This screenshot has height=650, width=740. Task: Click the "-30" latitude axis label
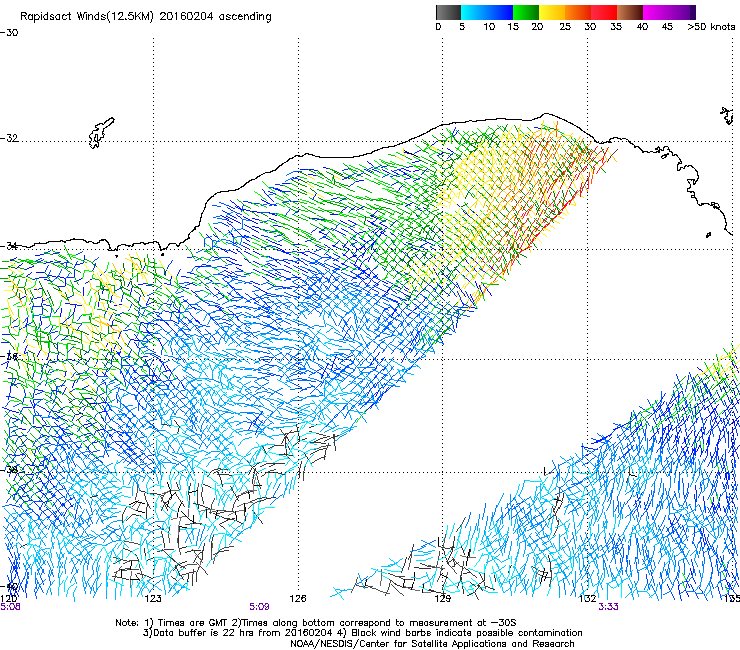click(9, 33)
